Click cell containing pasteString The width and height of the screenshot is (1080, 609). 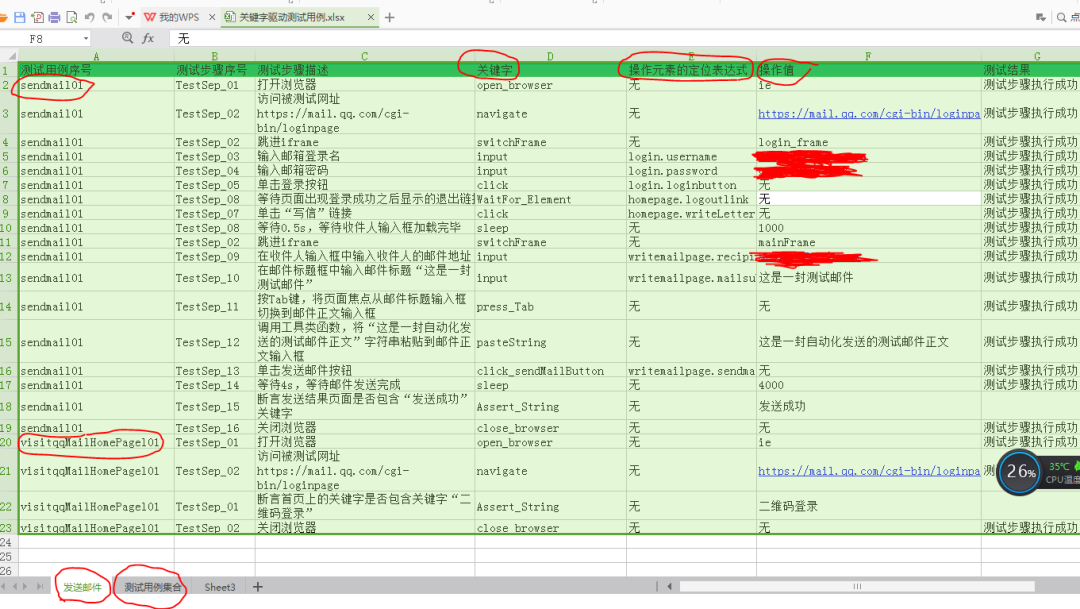point(550,342)
